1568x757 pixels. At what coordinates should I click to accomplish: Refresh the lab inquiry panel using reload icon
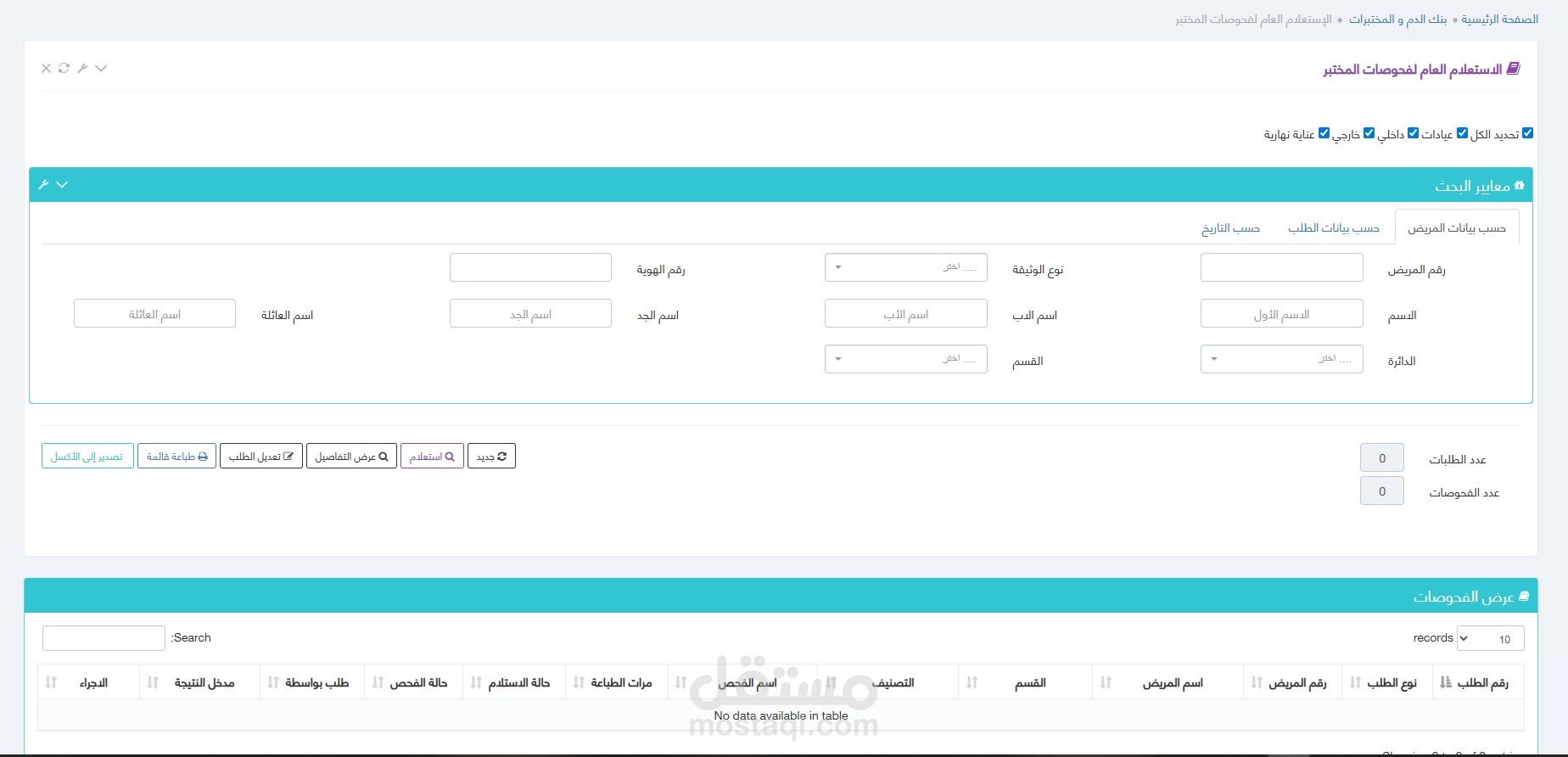tap(64, 68)
